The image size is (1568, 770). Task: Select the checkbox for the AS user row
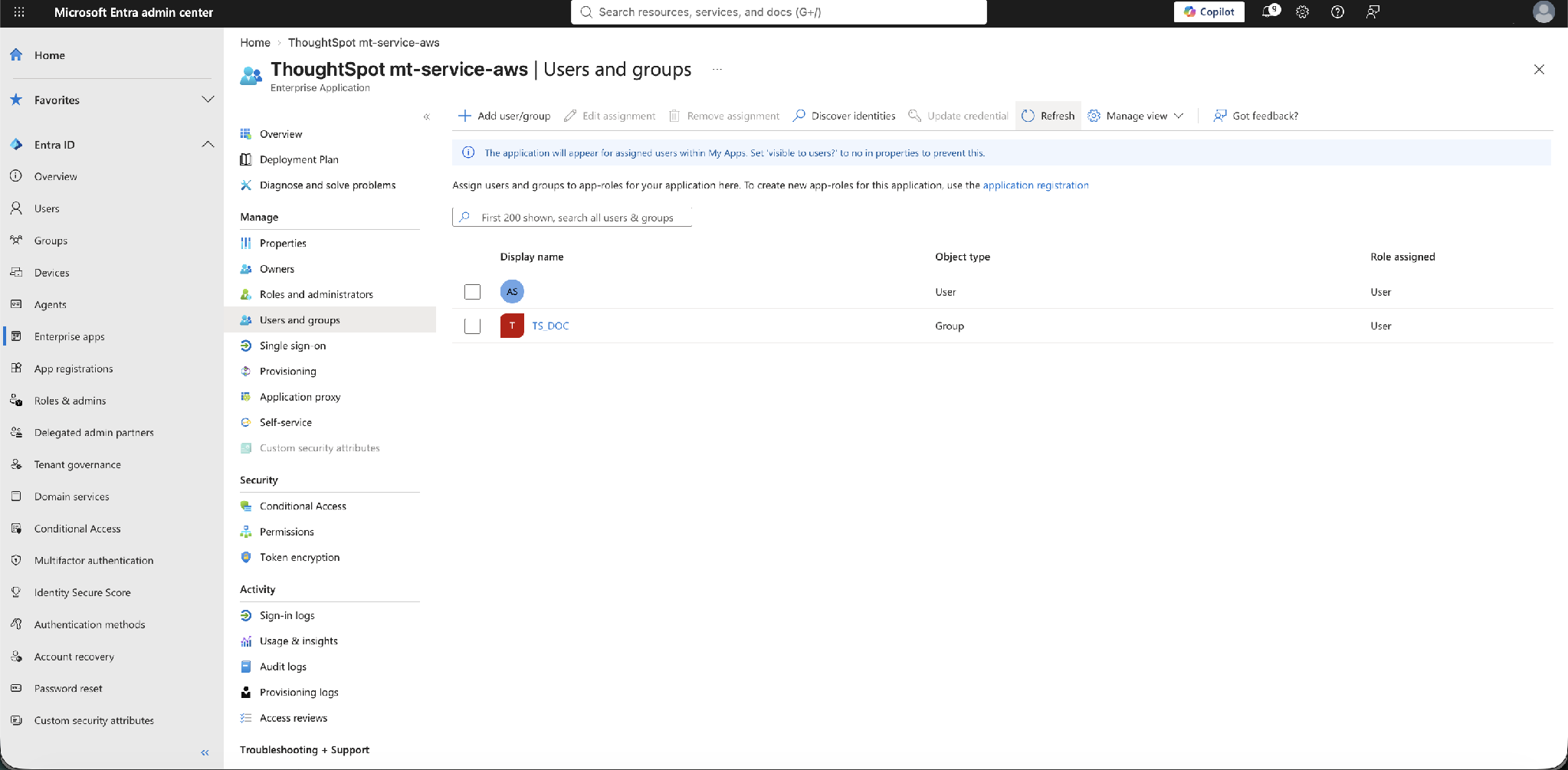click(473, 292)
